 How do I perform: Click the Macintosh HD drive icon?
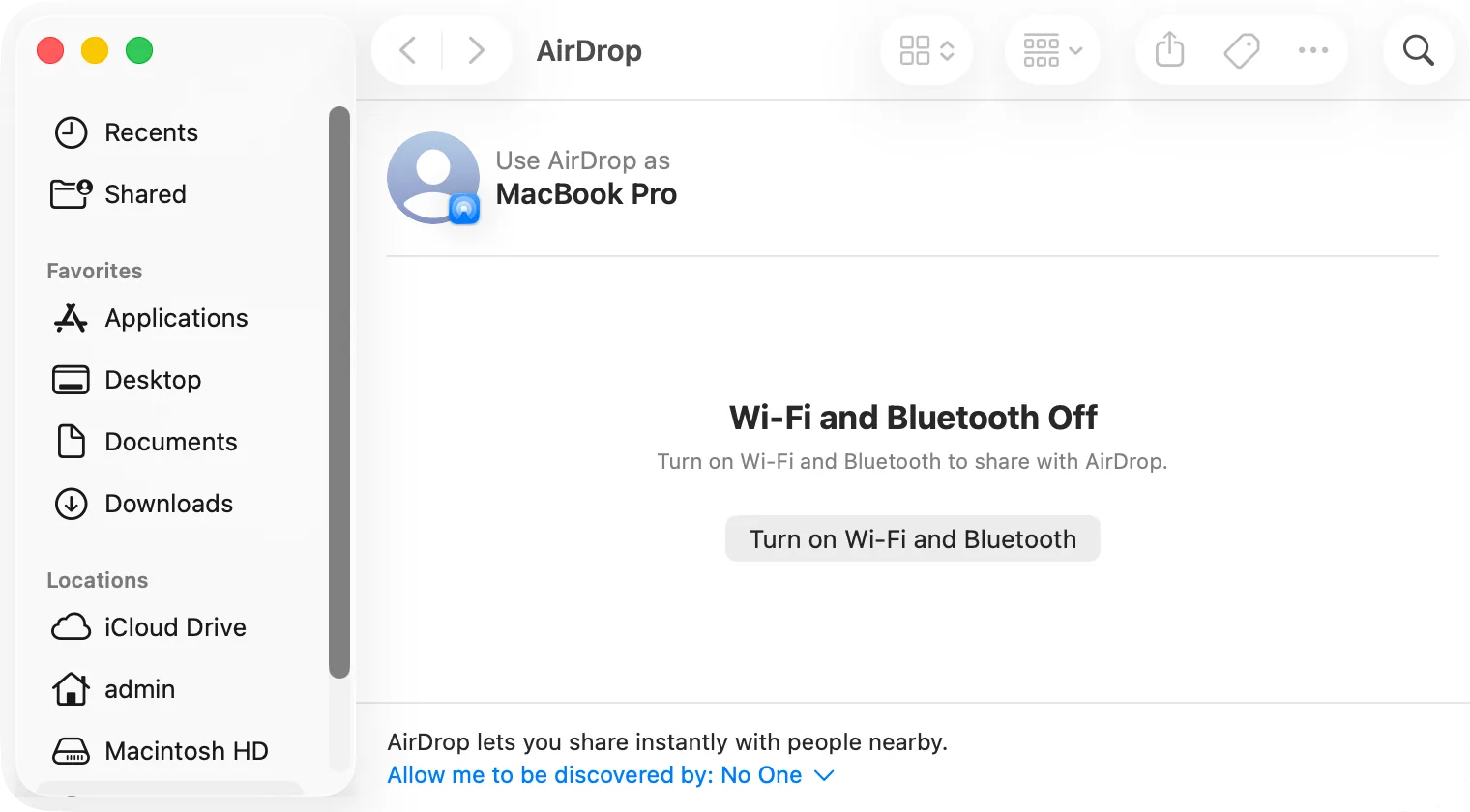click(71, 751)
